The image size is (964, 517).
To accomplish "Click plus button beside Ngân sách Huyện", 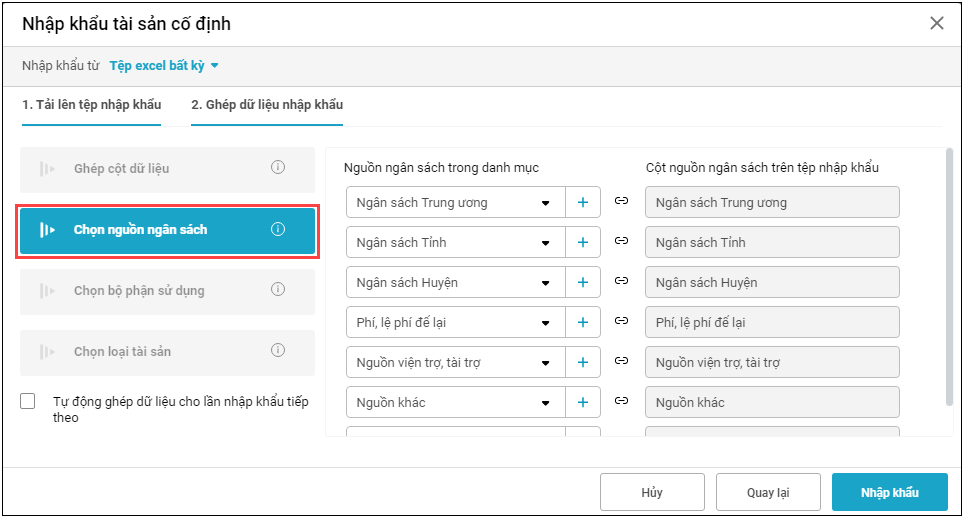I will tap(582, 283).
